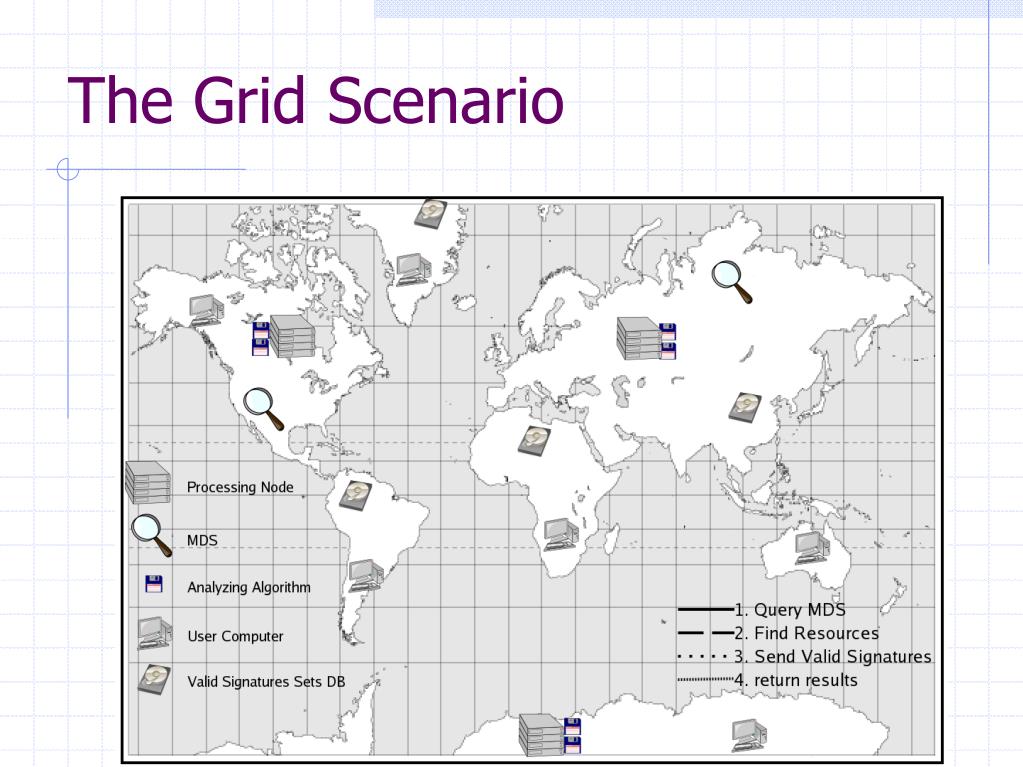This screenshot has height=767, width=1023.
Task: Select the text 2. Find Resources
Action: pyautogui.click(x=806, y=633)
